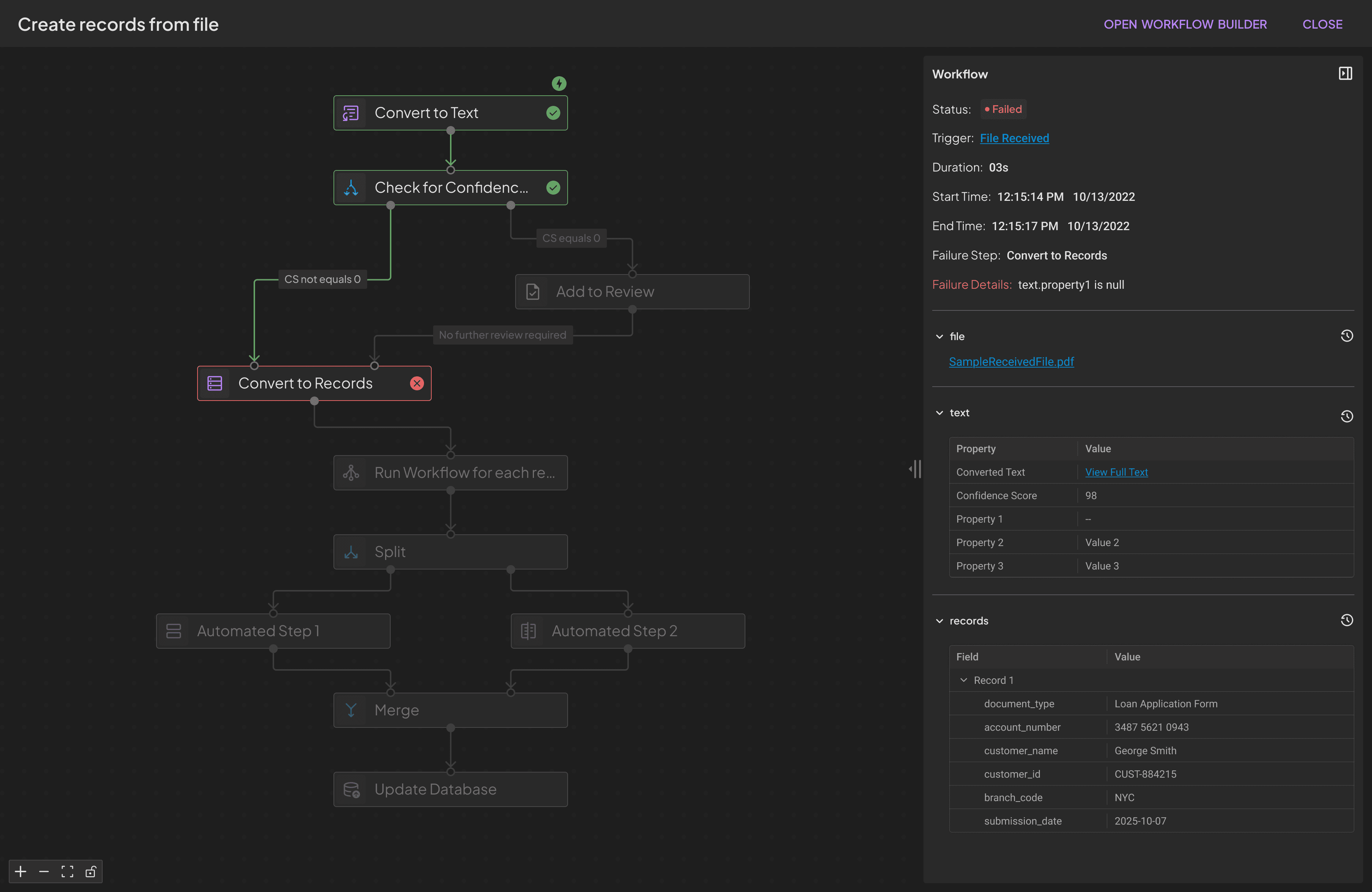View Full Text of the converted text
The image size is (1372, 892).
[x=1116, y=472]
